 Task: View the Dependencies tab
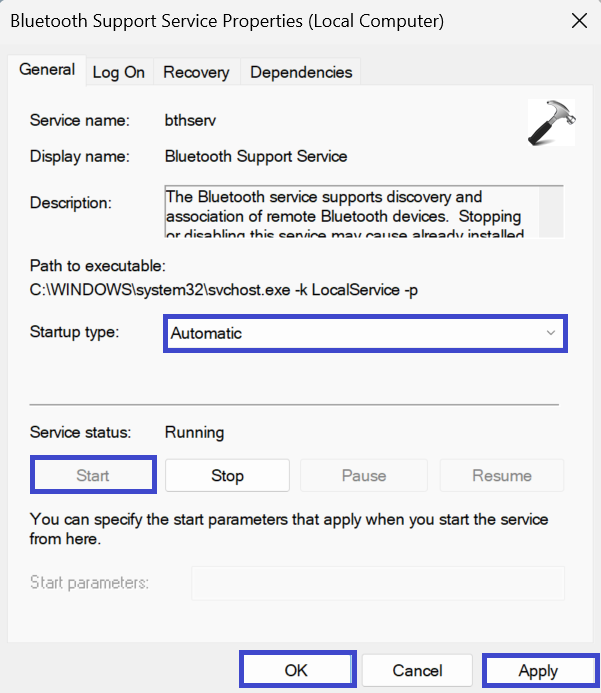pos(301,72)
